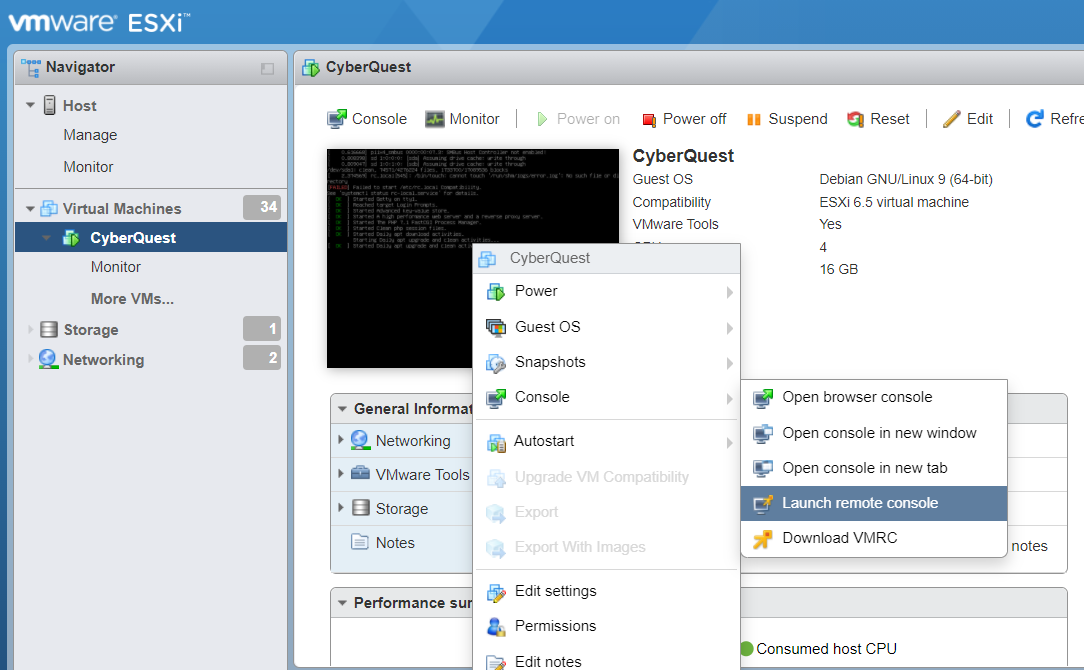Open the Power submenu
This screenshot has height=670, width=1084.
tap(606, 292)
